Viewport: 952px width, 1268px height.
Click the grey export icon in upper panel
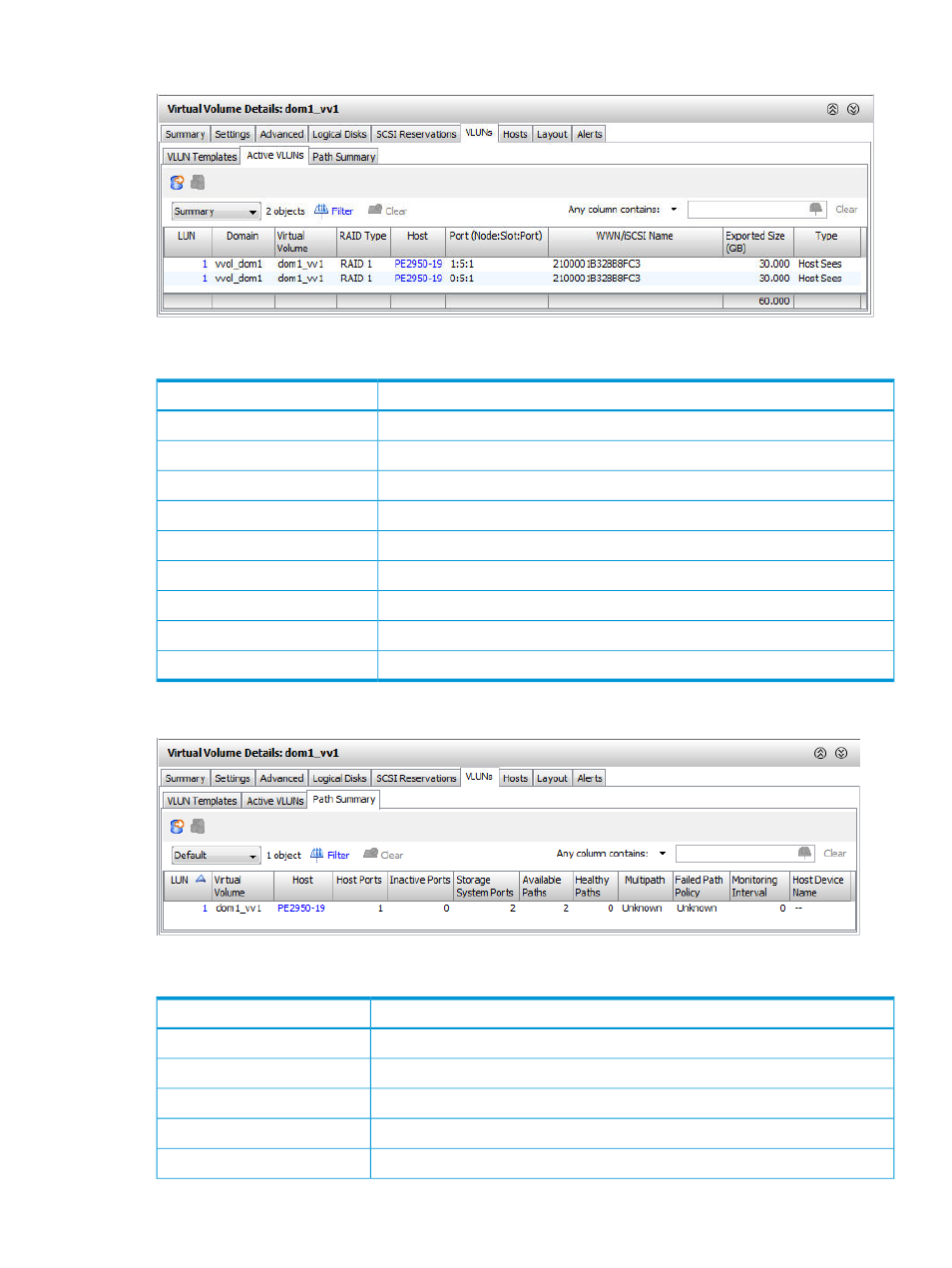tap(198, 183)
